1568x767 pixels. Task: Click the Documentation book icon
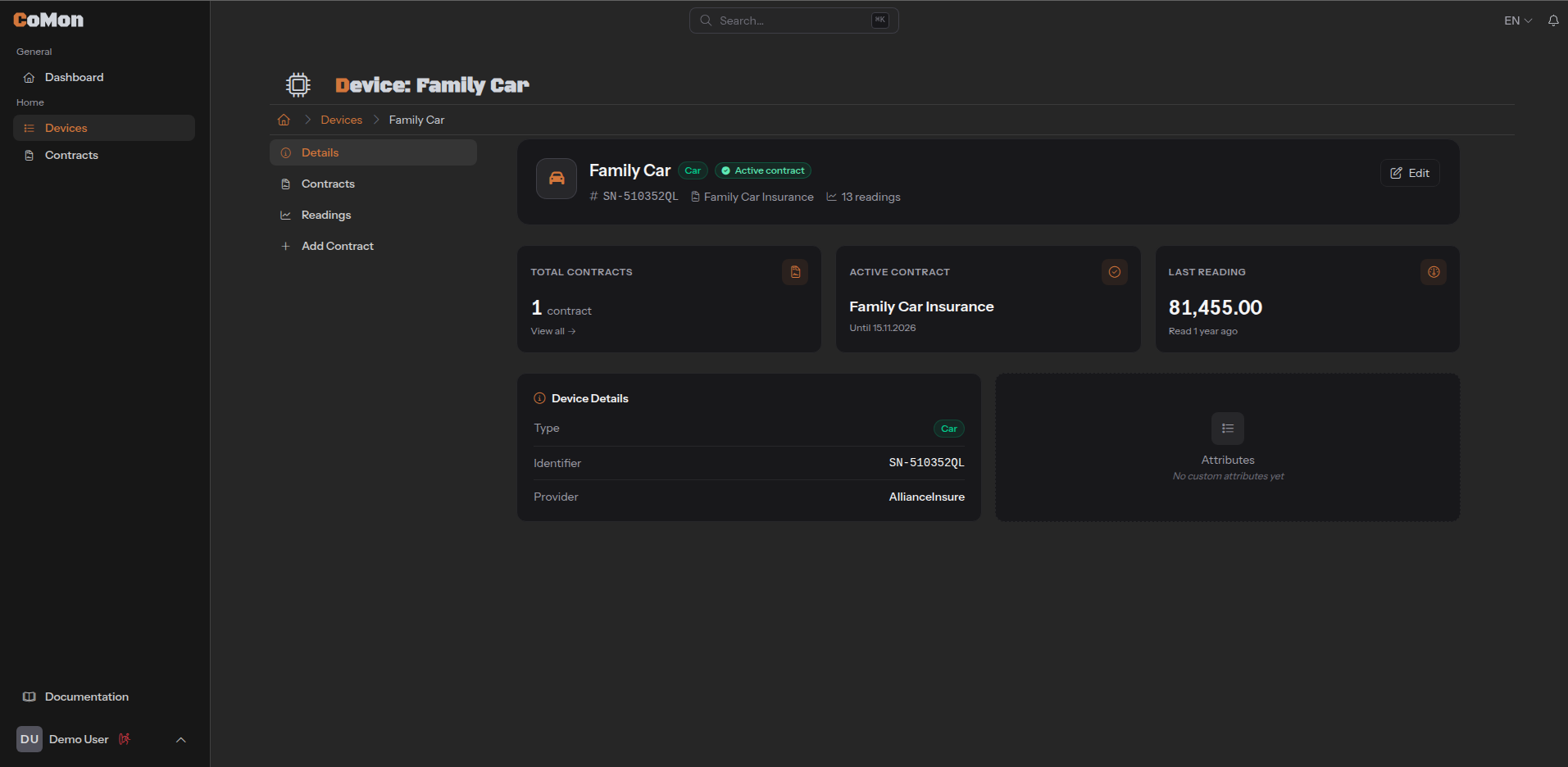coord(30,697)
